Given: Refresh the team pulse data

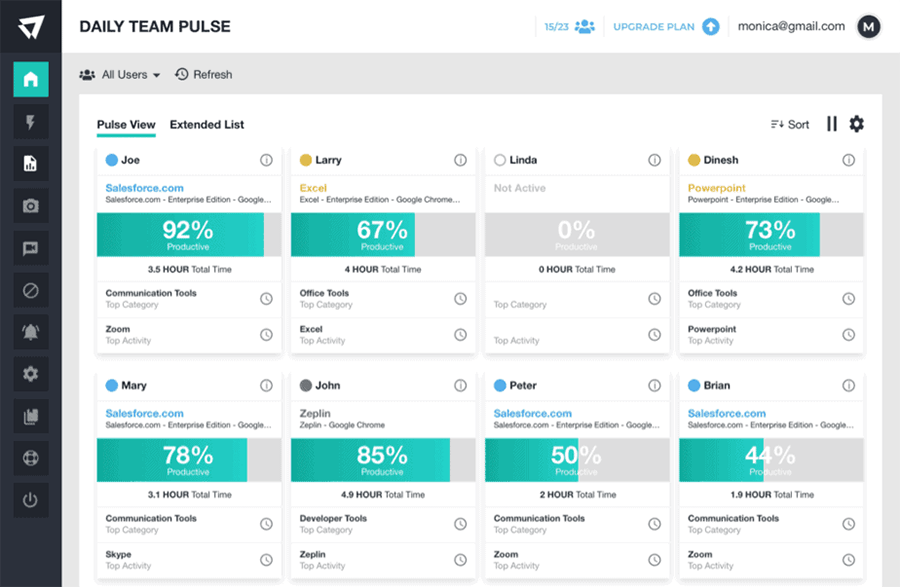Looking at the screenshot, I should point(203,75).
